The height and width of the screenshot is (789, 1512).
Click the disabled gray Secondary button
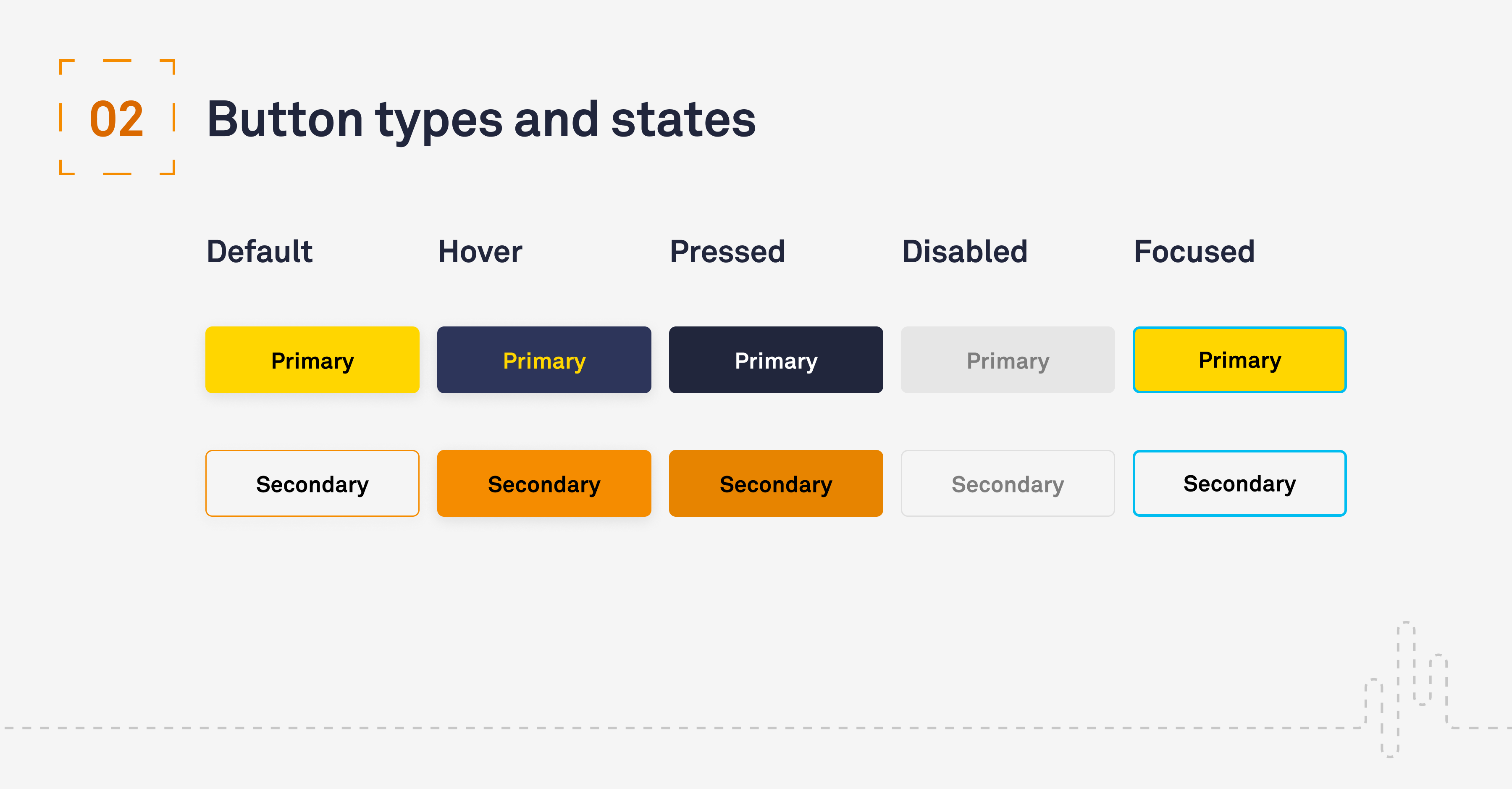[1007, 484]
